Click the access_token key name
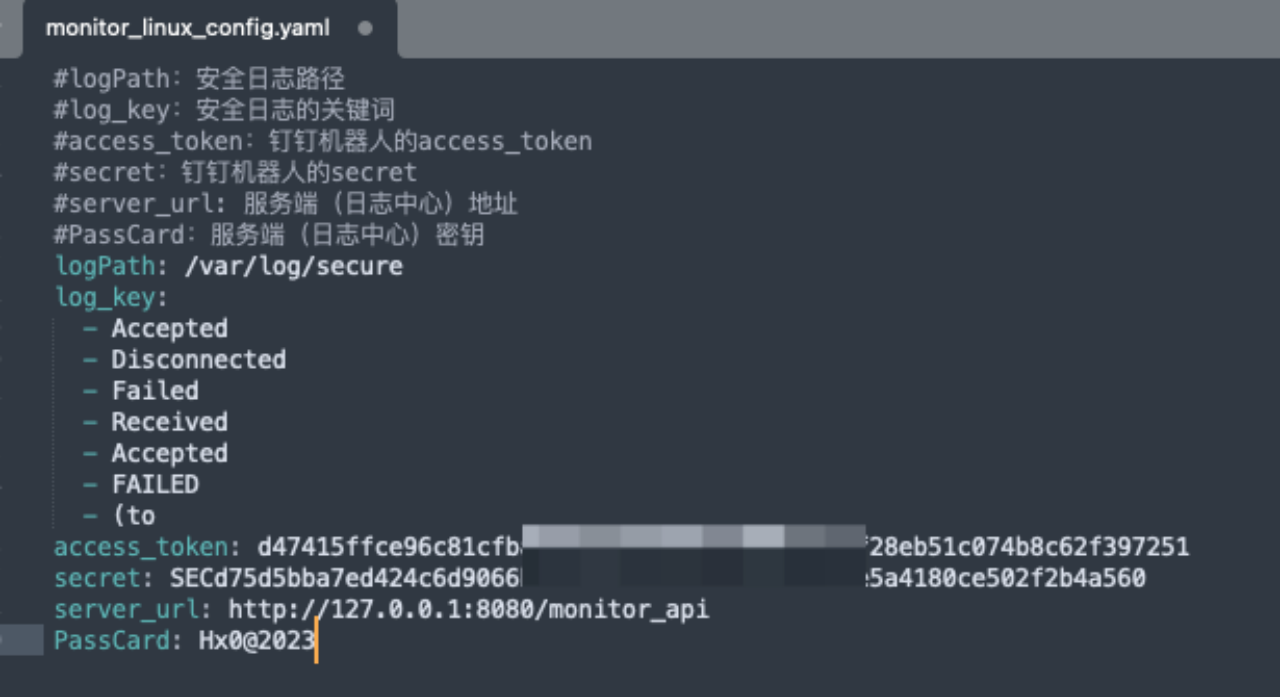 (x=141, y=547)
